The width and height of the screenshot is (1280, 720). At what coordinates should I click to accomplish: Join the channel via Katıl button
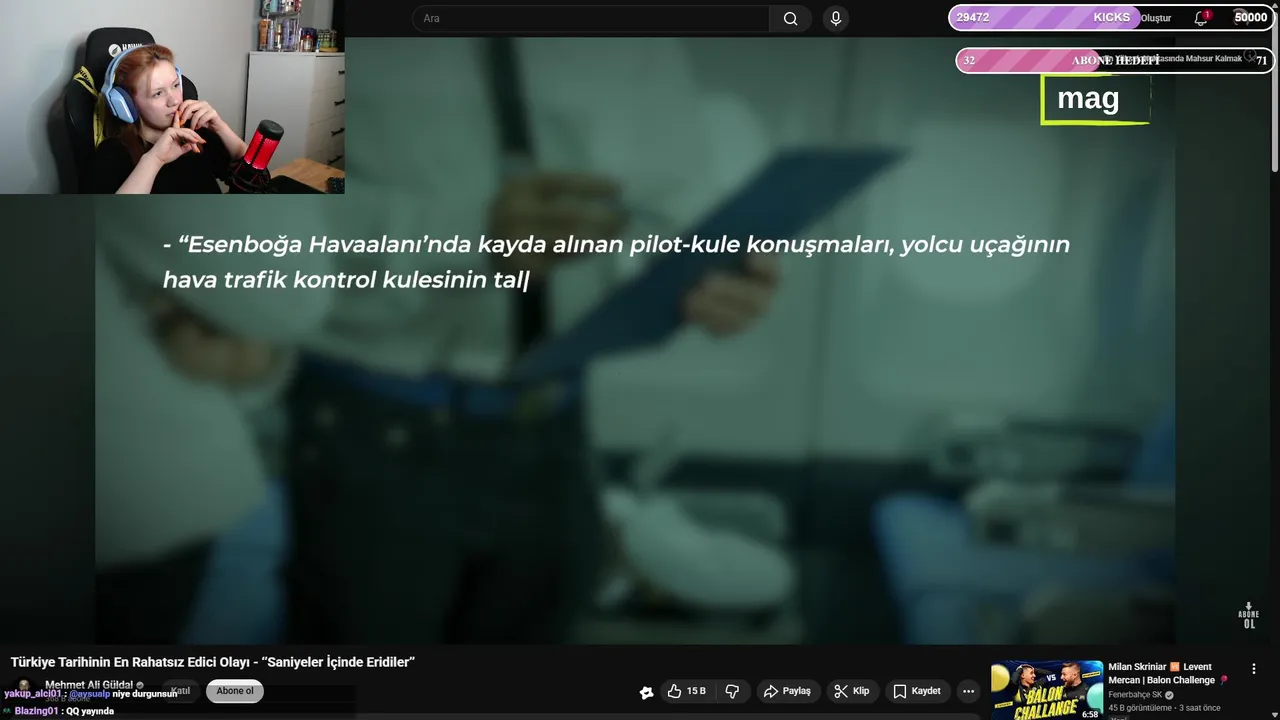tap(181, 691)
